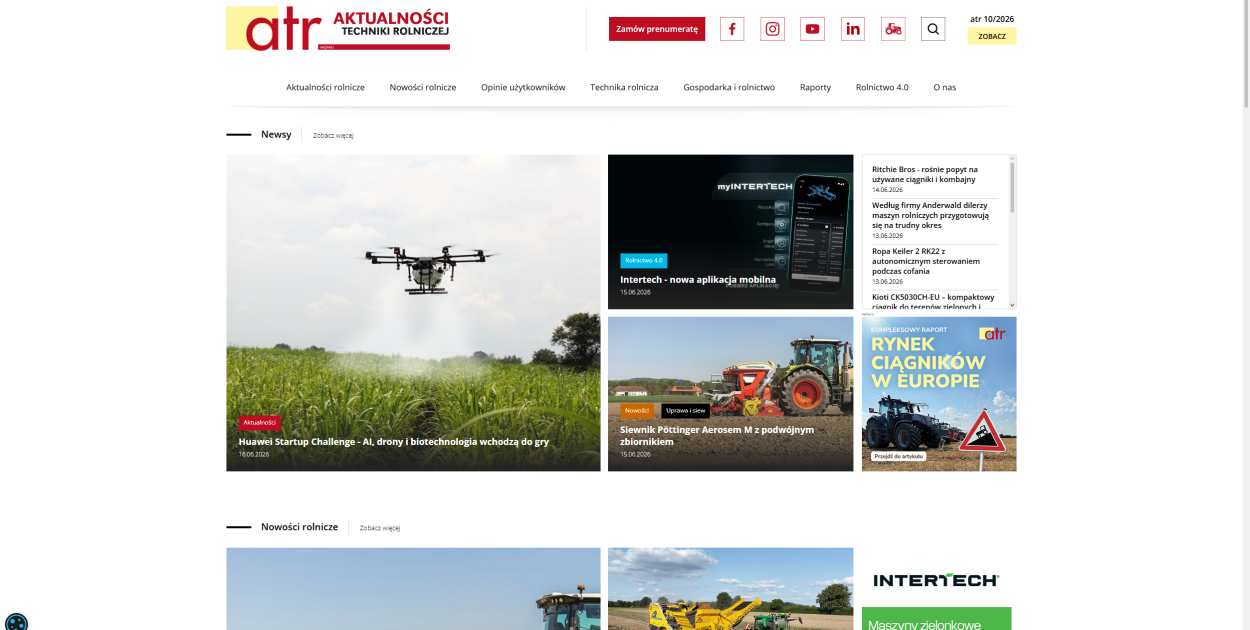Open the Facebook page icon

732,29
